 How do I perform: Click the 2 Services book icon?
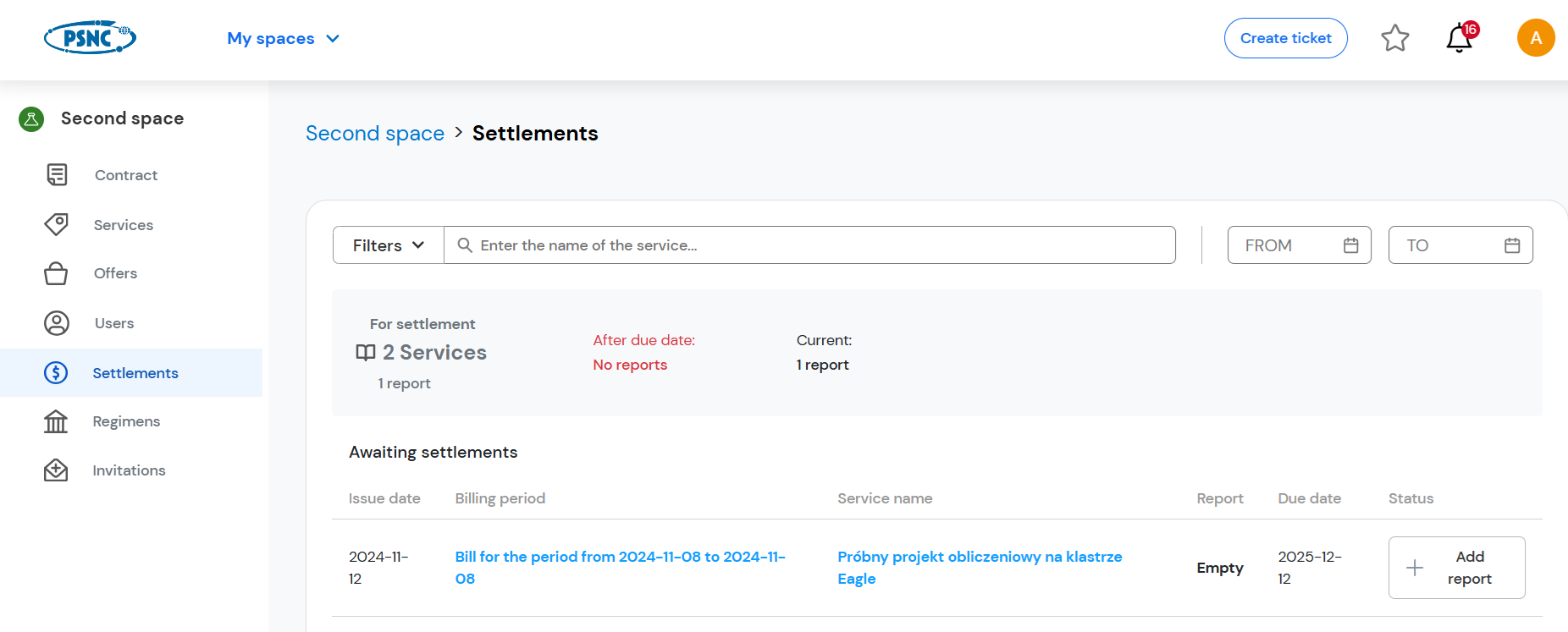click(366, 353)
